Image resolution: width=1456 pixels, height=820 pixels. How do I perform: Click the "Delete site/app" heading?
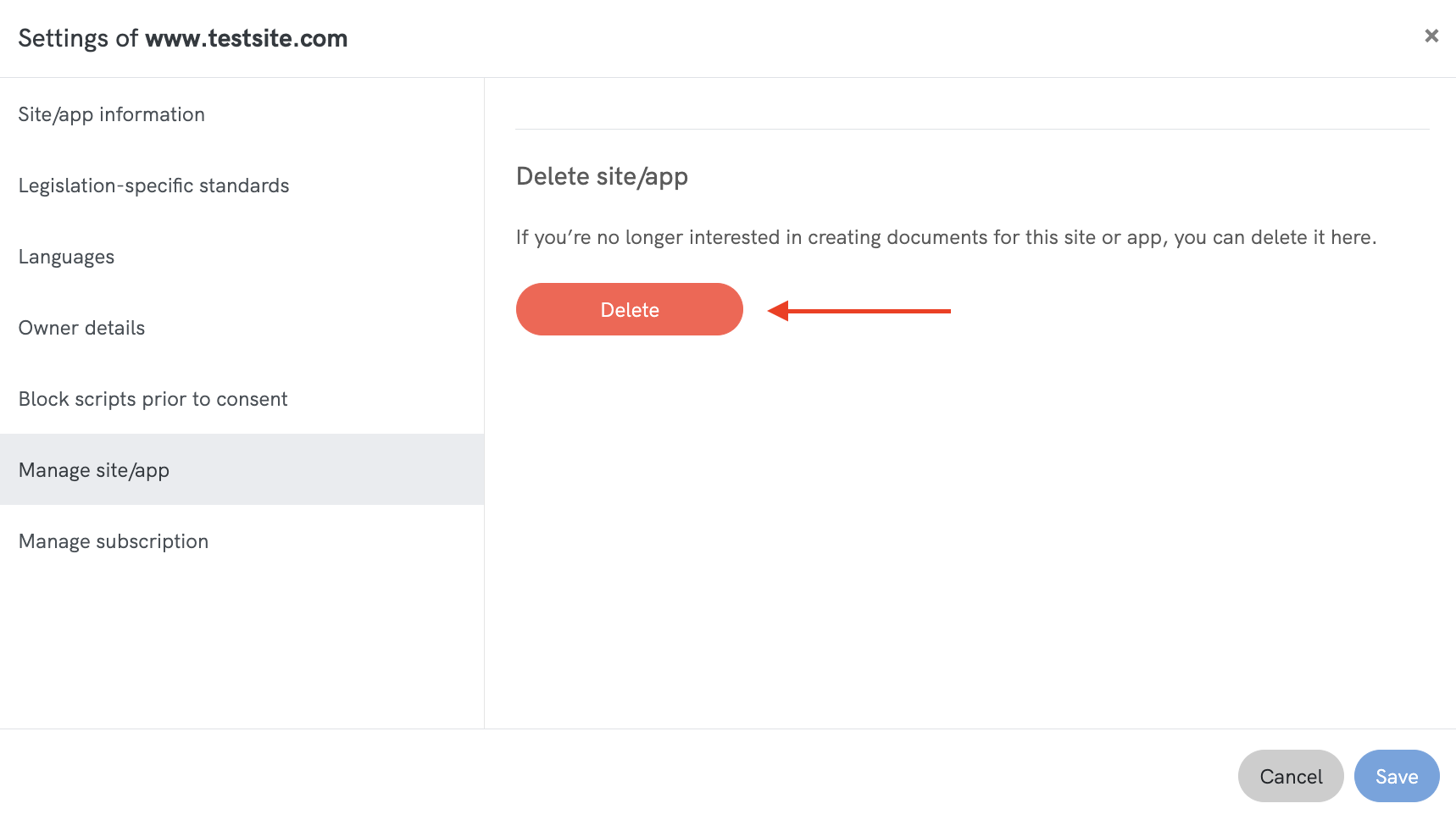[602, 176]
